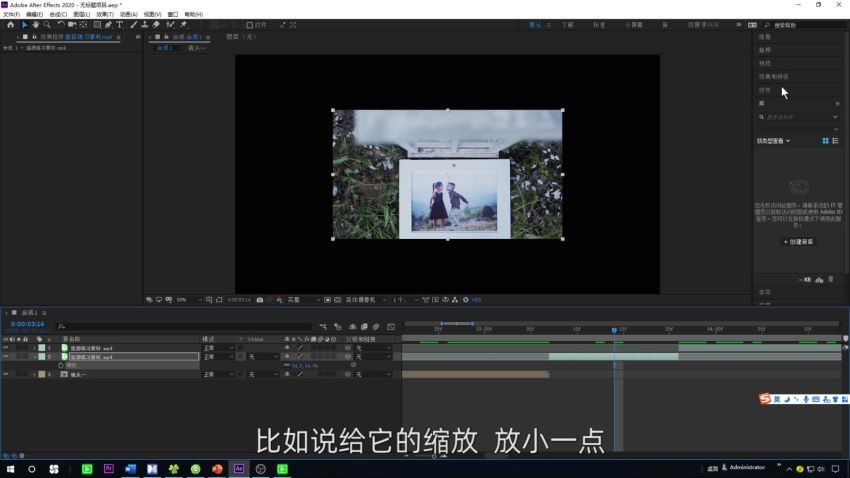Open track matte dropdown for layer 2
This screenshot has width=850, height=478.
[263, 357]
